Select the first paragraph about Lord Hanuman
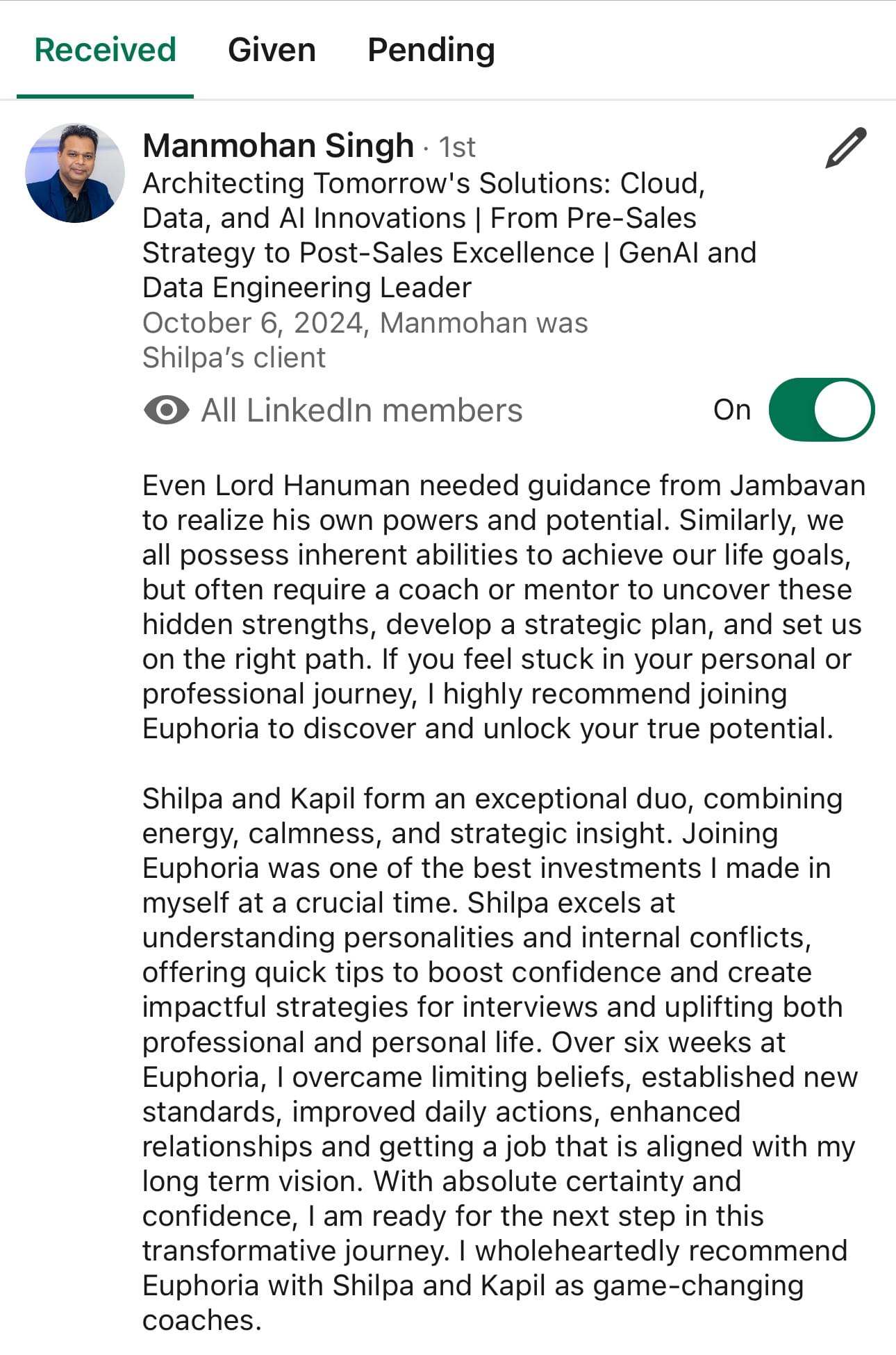Viewport: 896px width, 1355px height. coord(504,607)
